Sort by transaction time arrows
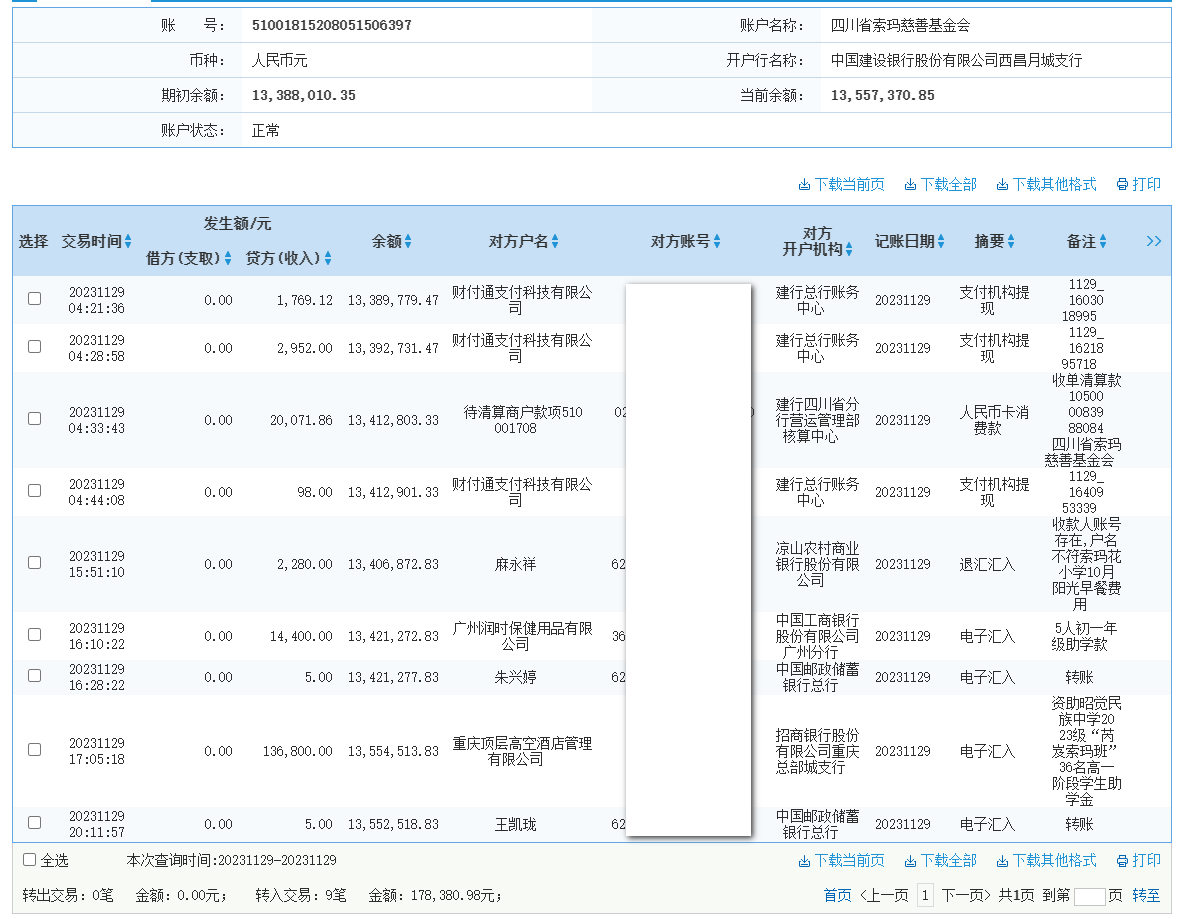The width and height of the screenshot is (1179, 919). 128,241
